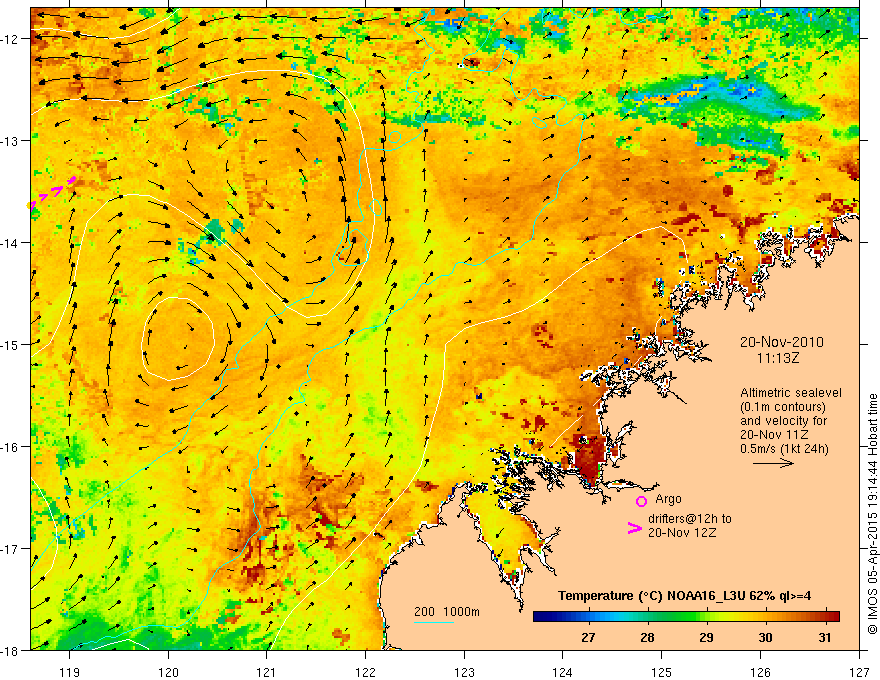
Task: Click the latitude axis label -12
Action: (x=10, y=39)
